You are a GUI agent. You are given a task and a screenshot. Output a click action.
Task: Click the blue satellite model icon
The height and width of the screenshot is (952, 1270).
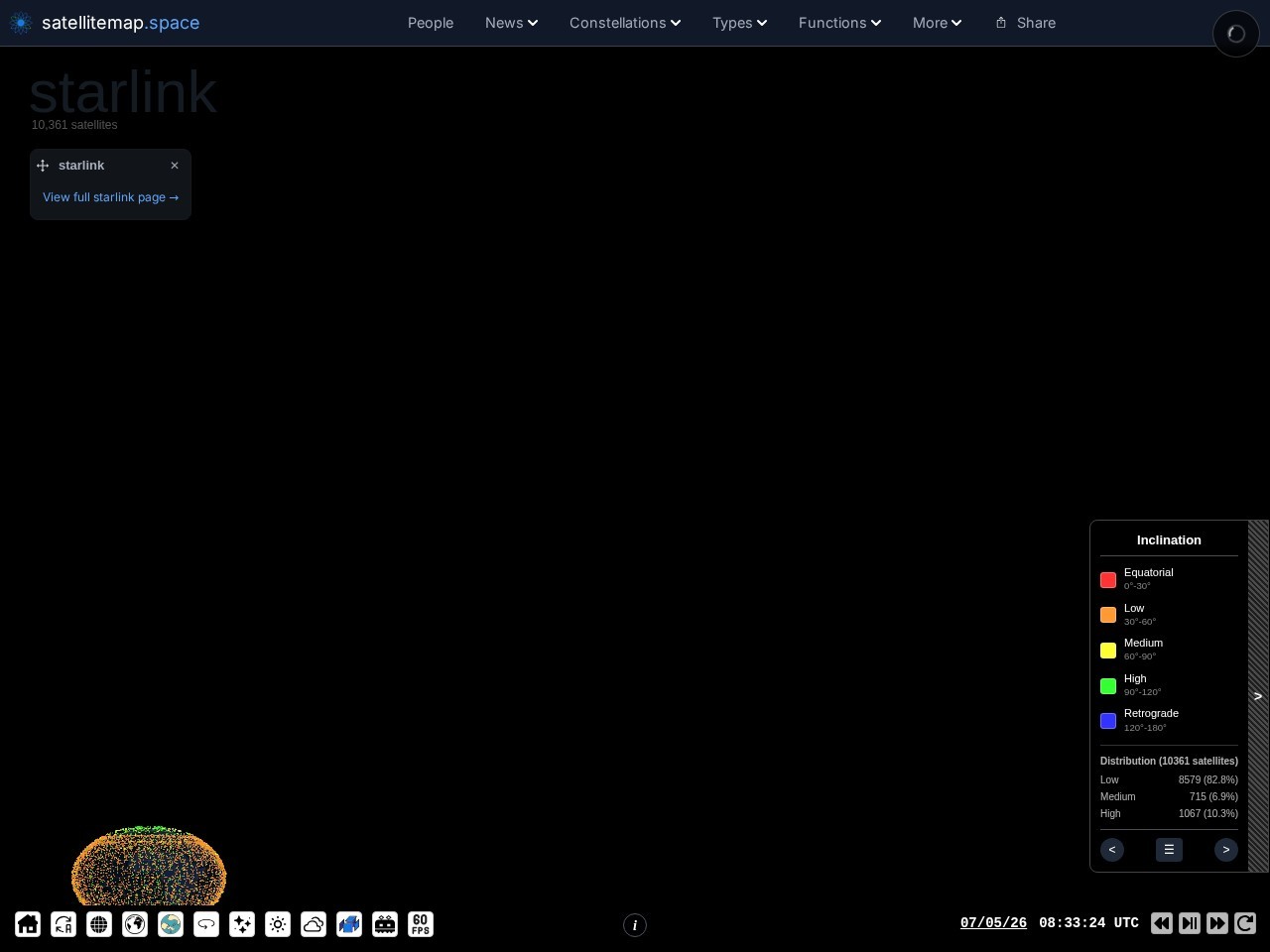pos(349,924)
